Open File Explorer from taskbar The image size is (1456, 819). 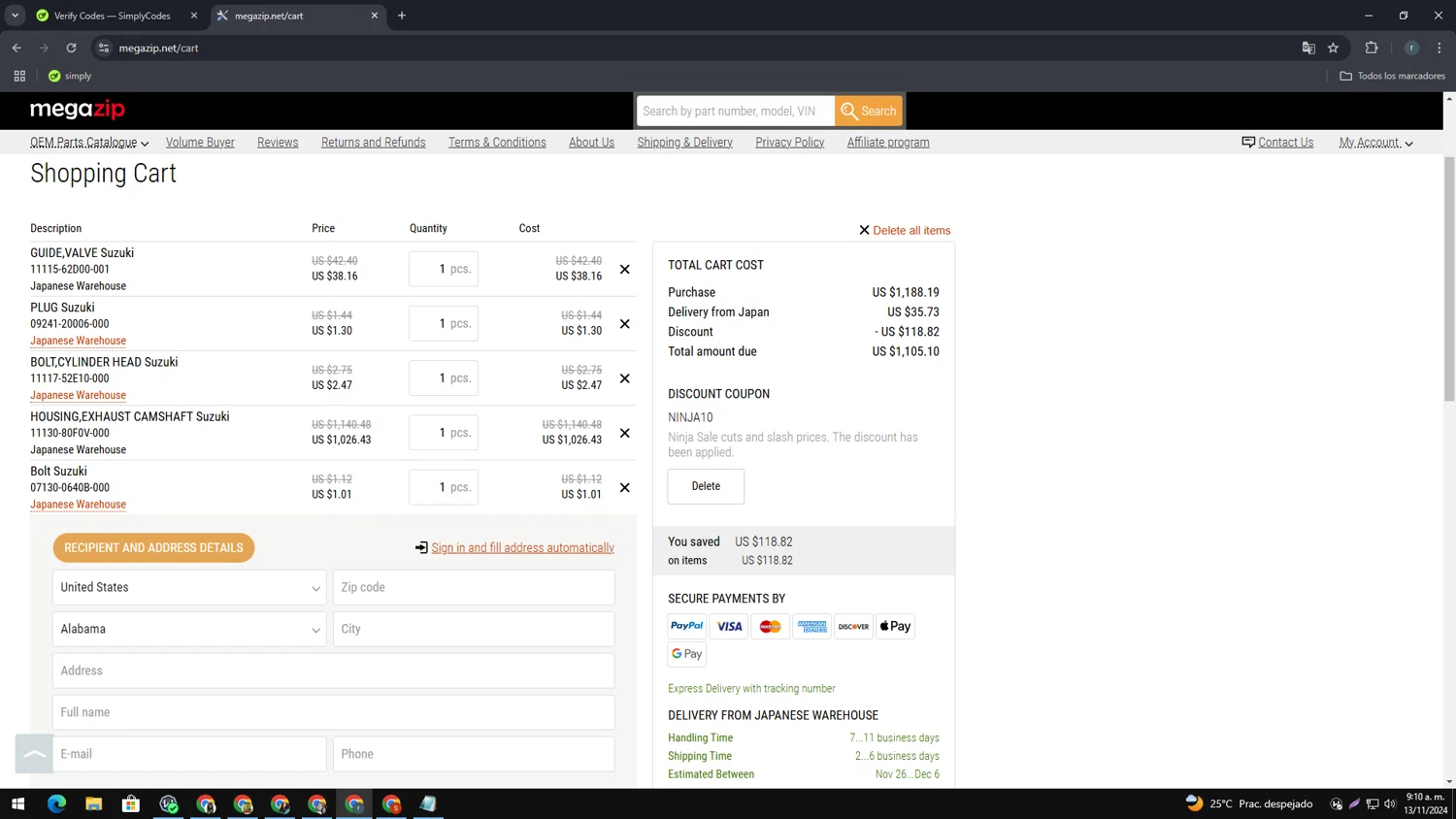[93, 803]
